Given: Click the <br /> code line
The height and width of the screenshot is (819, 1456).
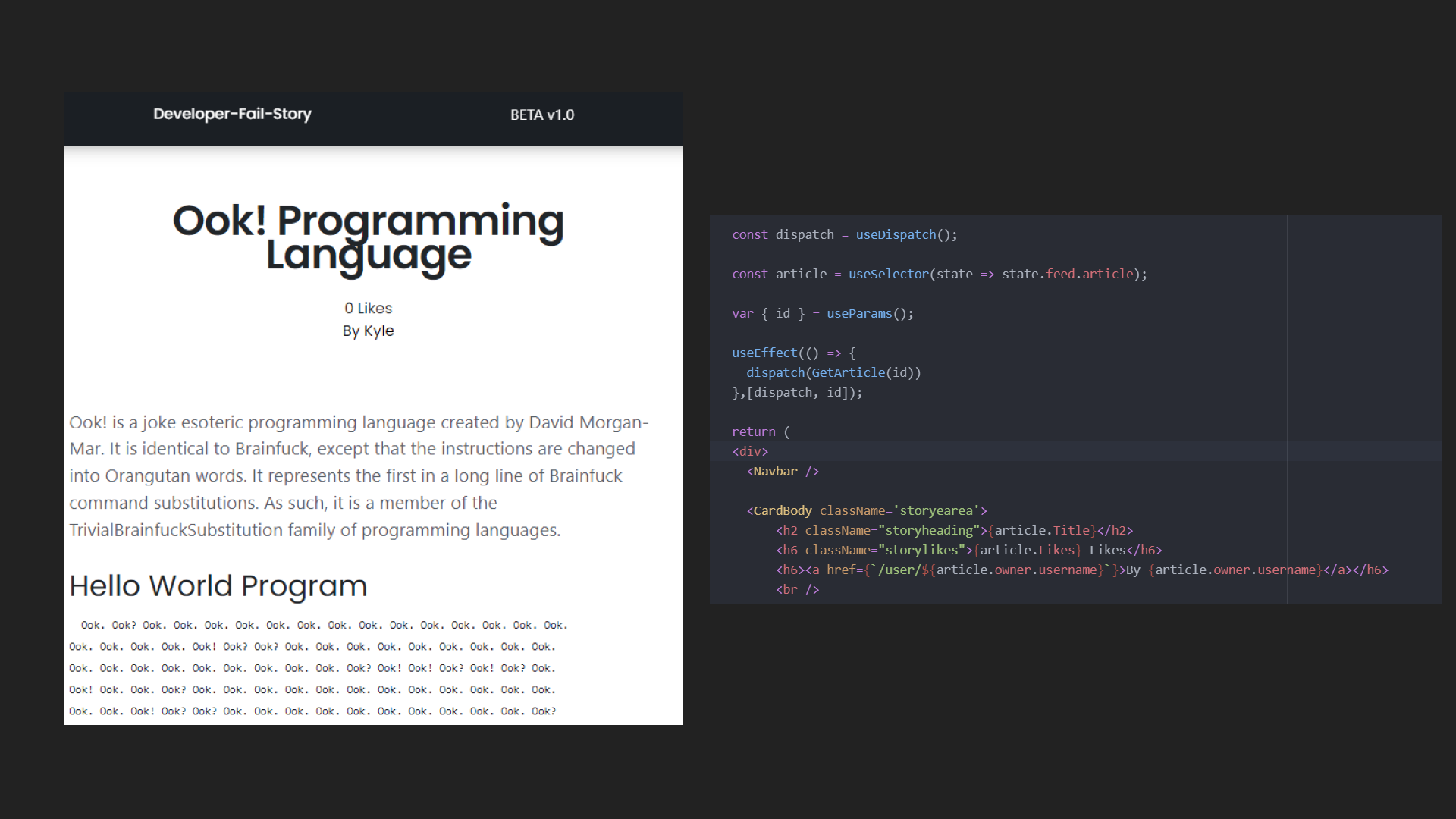Looking at the screenshot, I should (x=798, y=589).
